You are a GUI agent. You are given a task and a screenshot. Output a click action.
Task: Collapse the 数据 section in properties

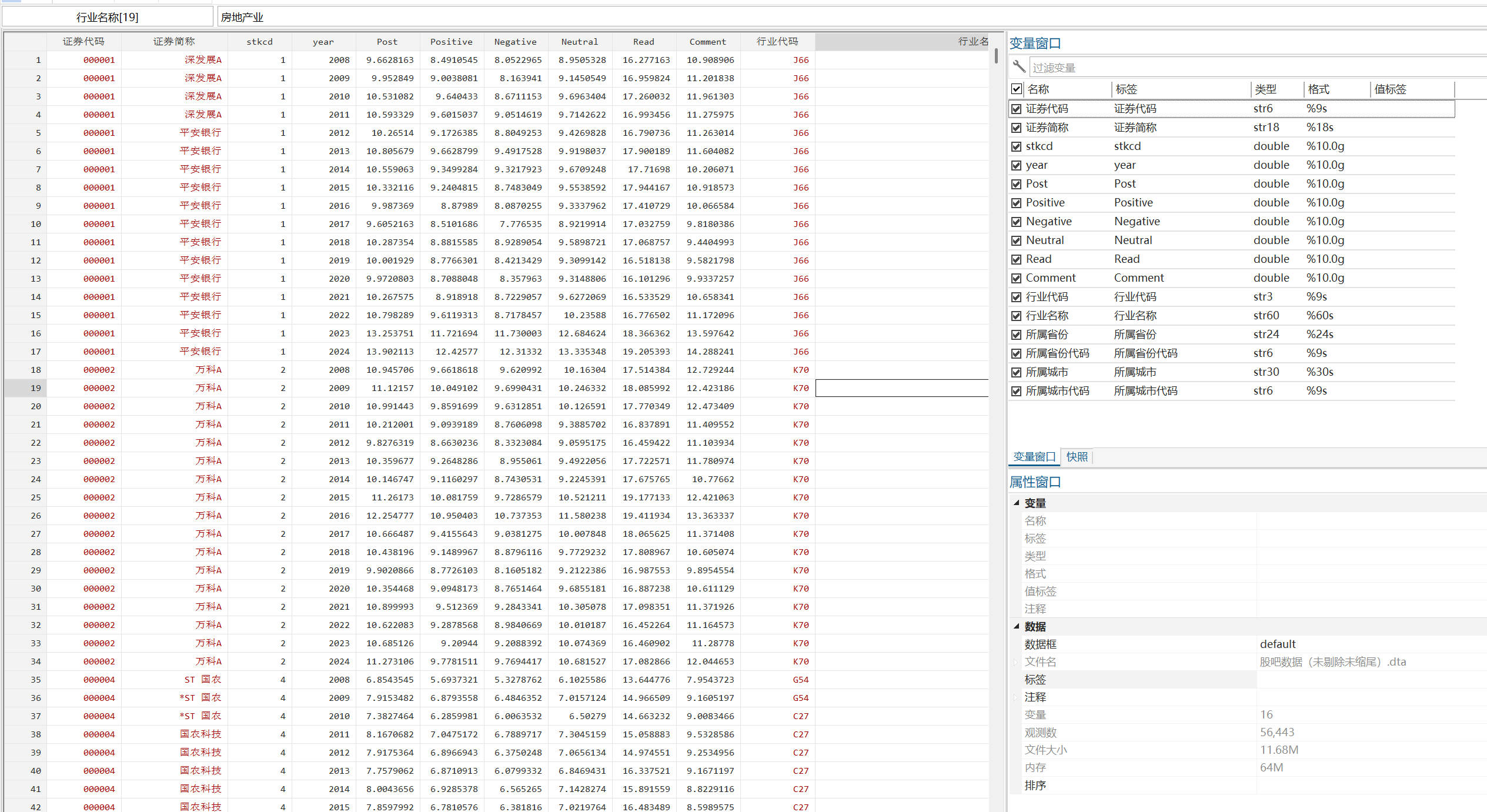coord(1017,626)
